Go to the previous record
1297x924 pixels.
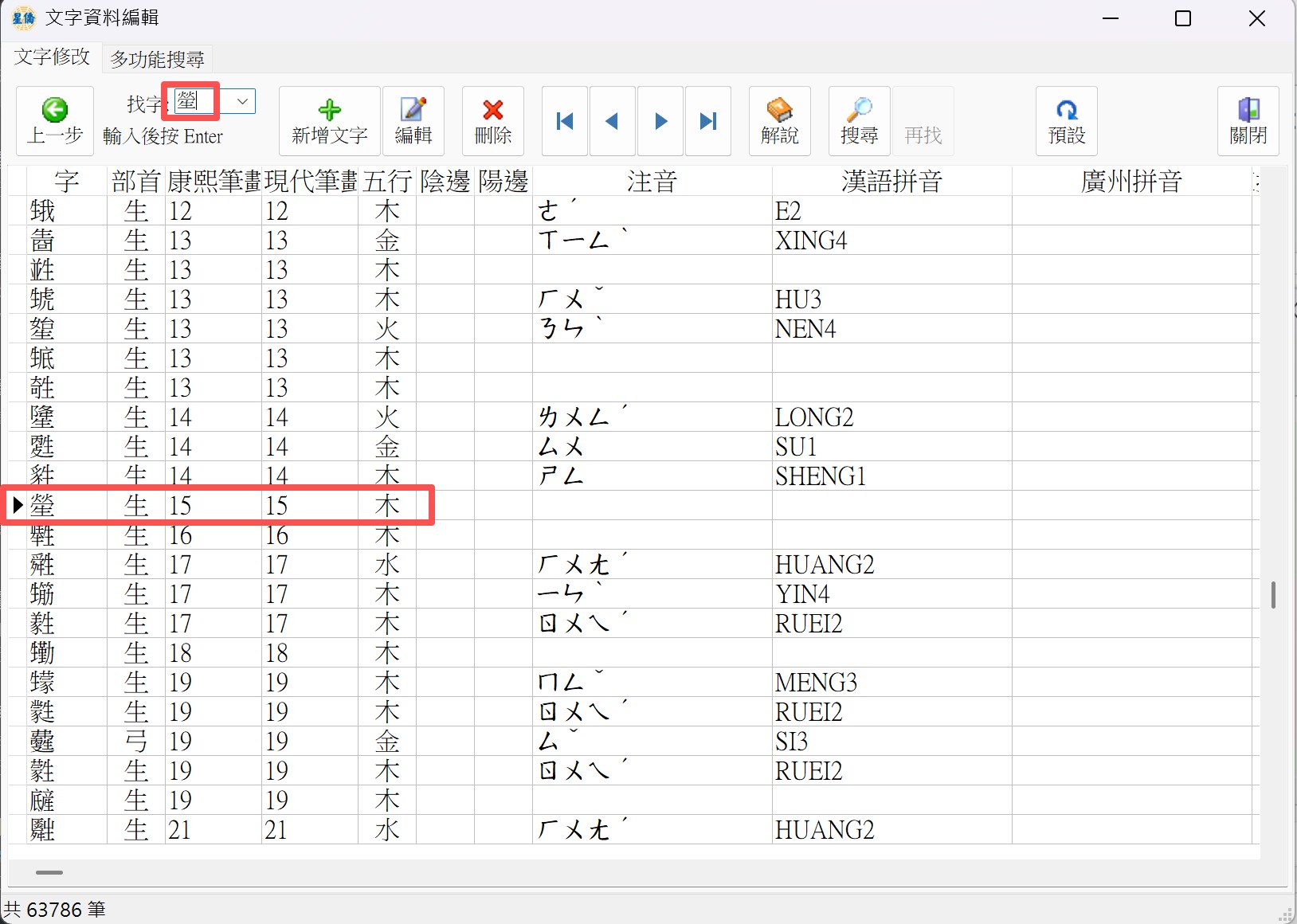(612, 121)
